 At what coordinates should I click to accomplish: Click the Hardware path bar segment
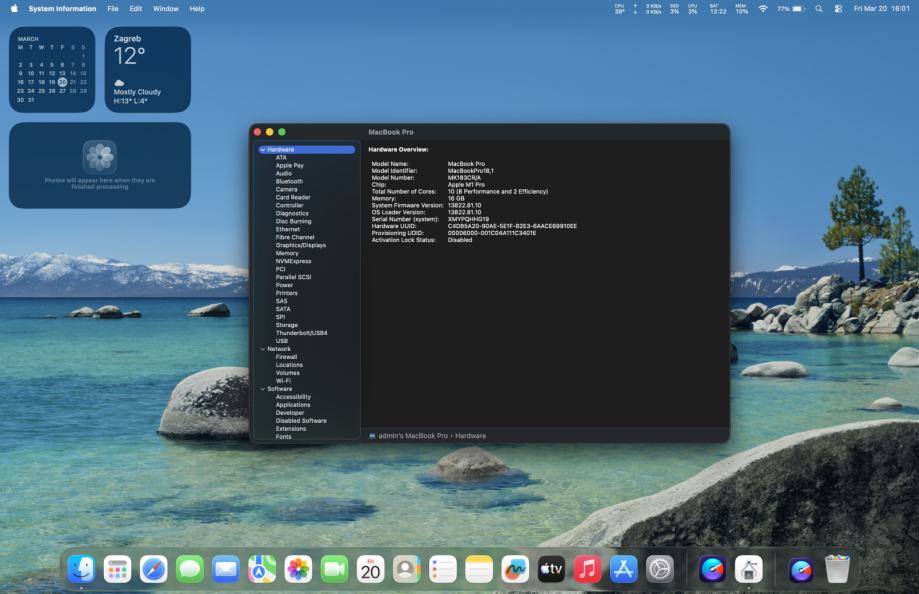pyautogui.click(x=471, y=436)
